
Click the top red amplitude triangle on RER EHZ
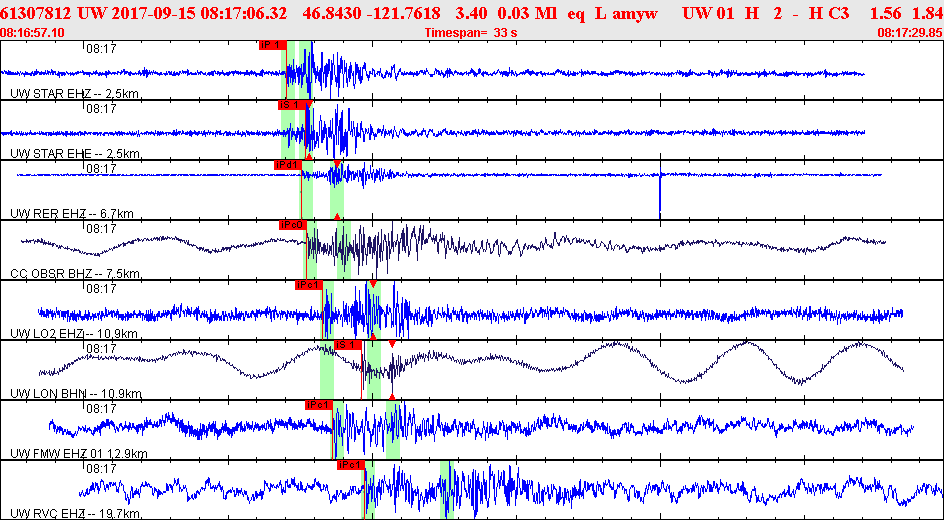337,164
